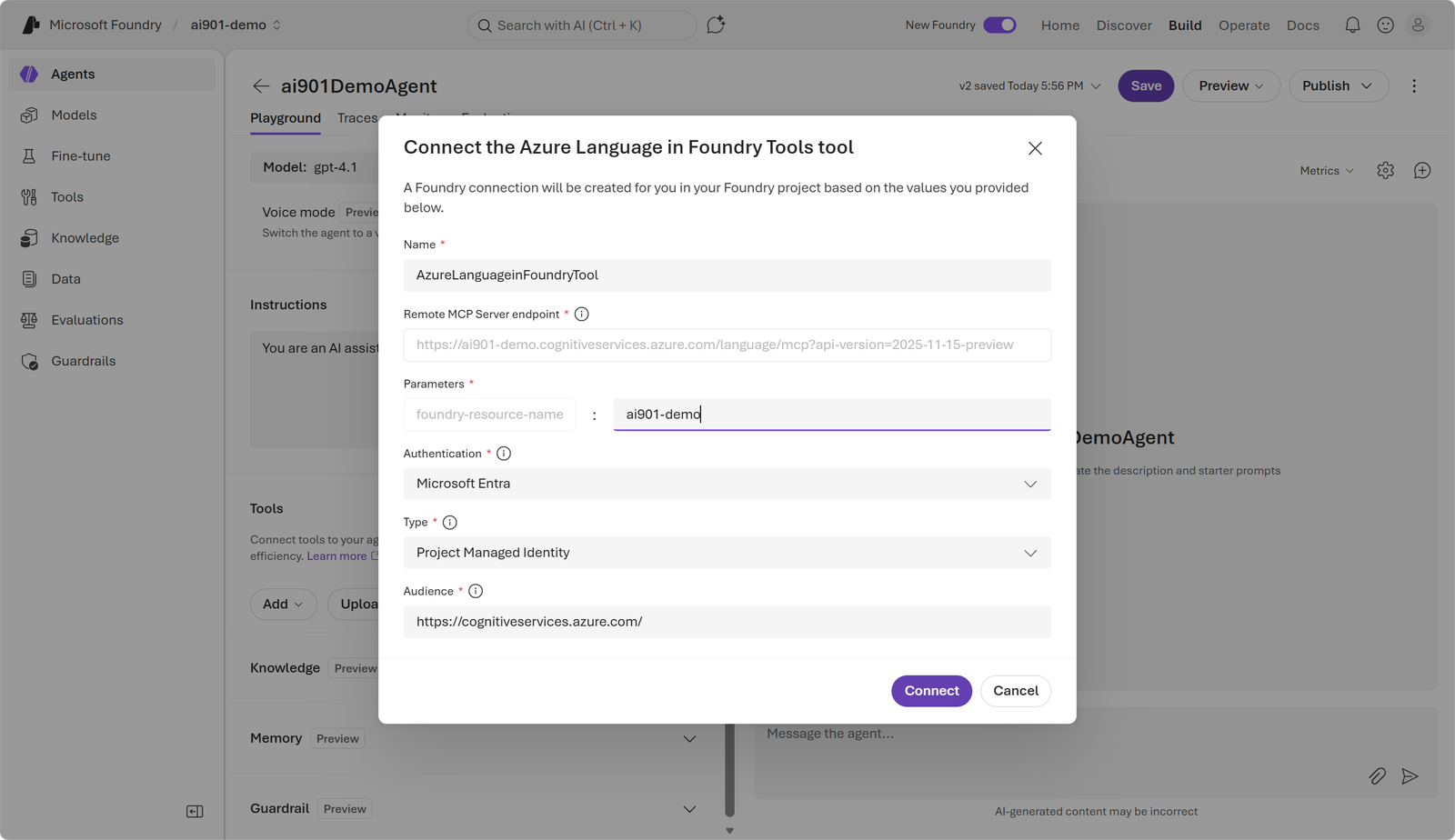Go to the Home nav item

[x=1060, y=25]
